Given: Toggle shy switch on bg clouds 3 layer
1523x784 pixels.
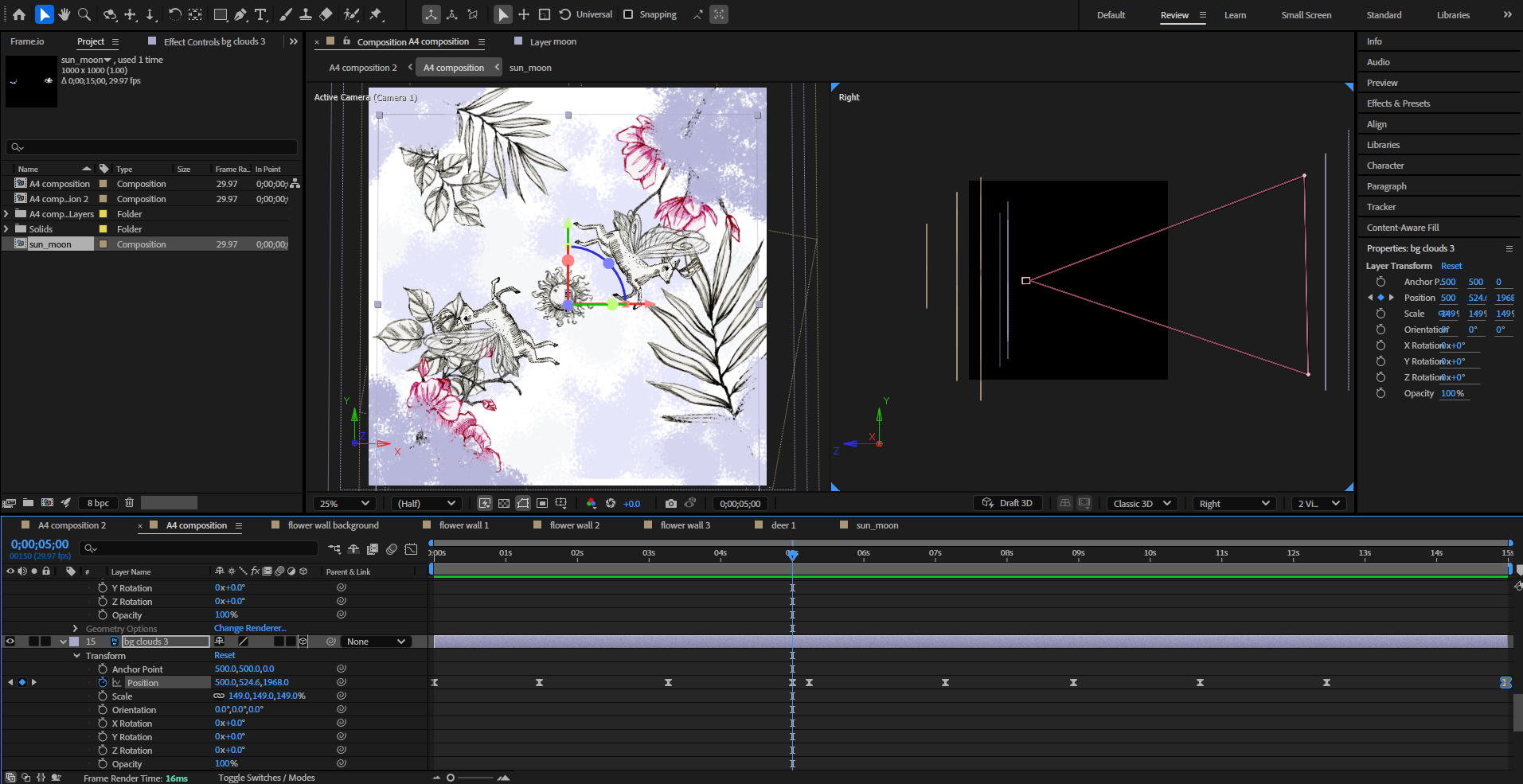Looking at the screenshot, I should point(220,642).
